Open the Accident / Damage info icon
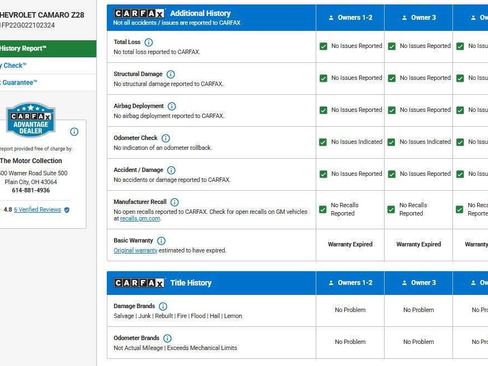The width and height of the screenshot is (488, 366). click(171, 170)
